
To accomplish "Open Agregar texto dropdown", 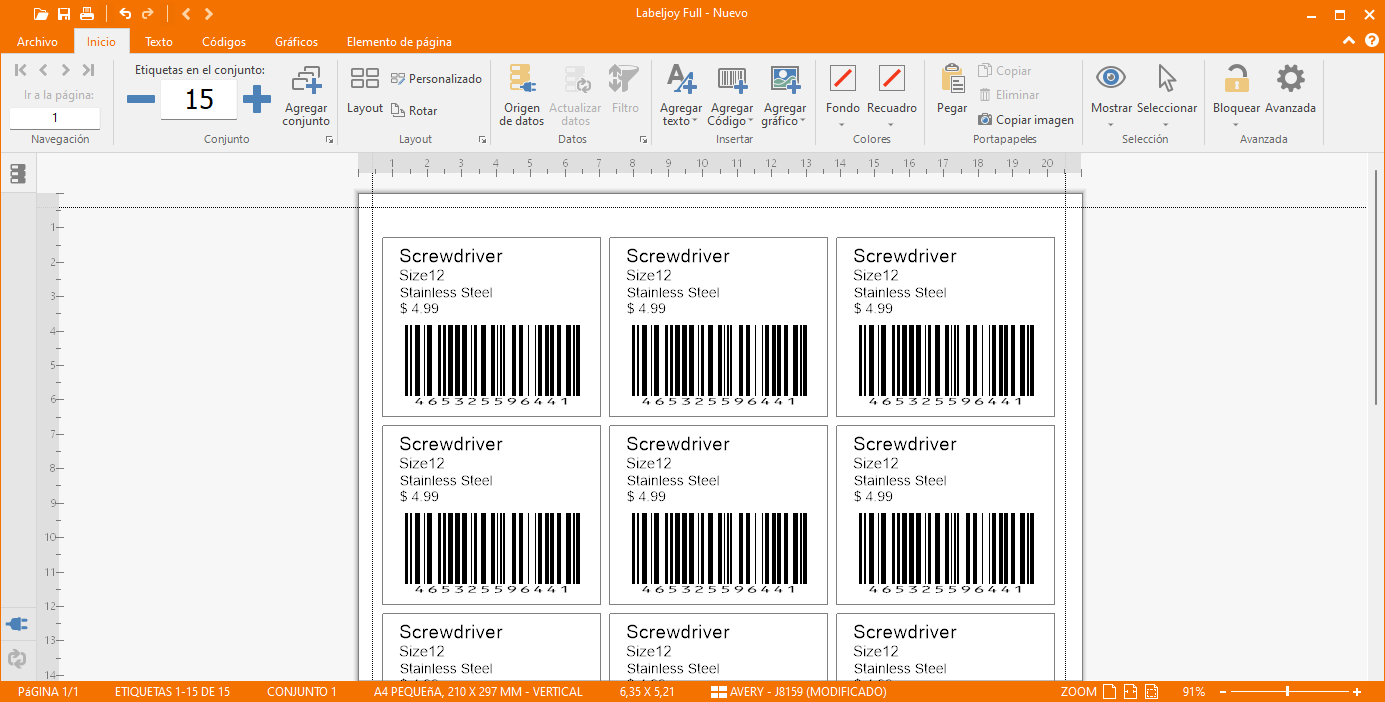I will [x=681, y=96].
